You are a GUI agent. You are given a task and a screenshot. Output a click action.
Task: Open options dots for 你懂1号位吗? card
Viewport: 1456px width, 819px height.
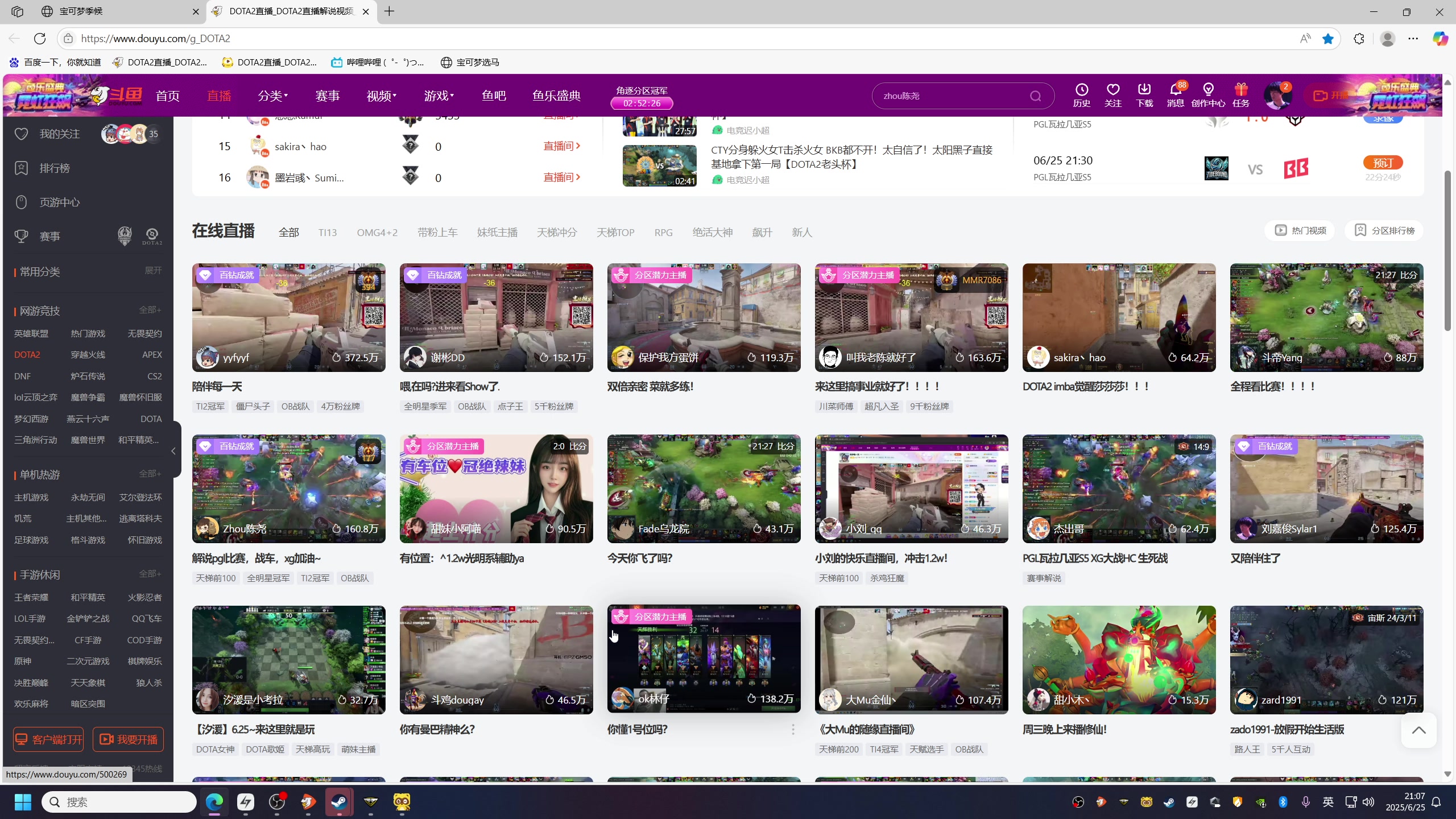click(793, 730)
